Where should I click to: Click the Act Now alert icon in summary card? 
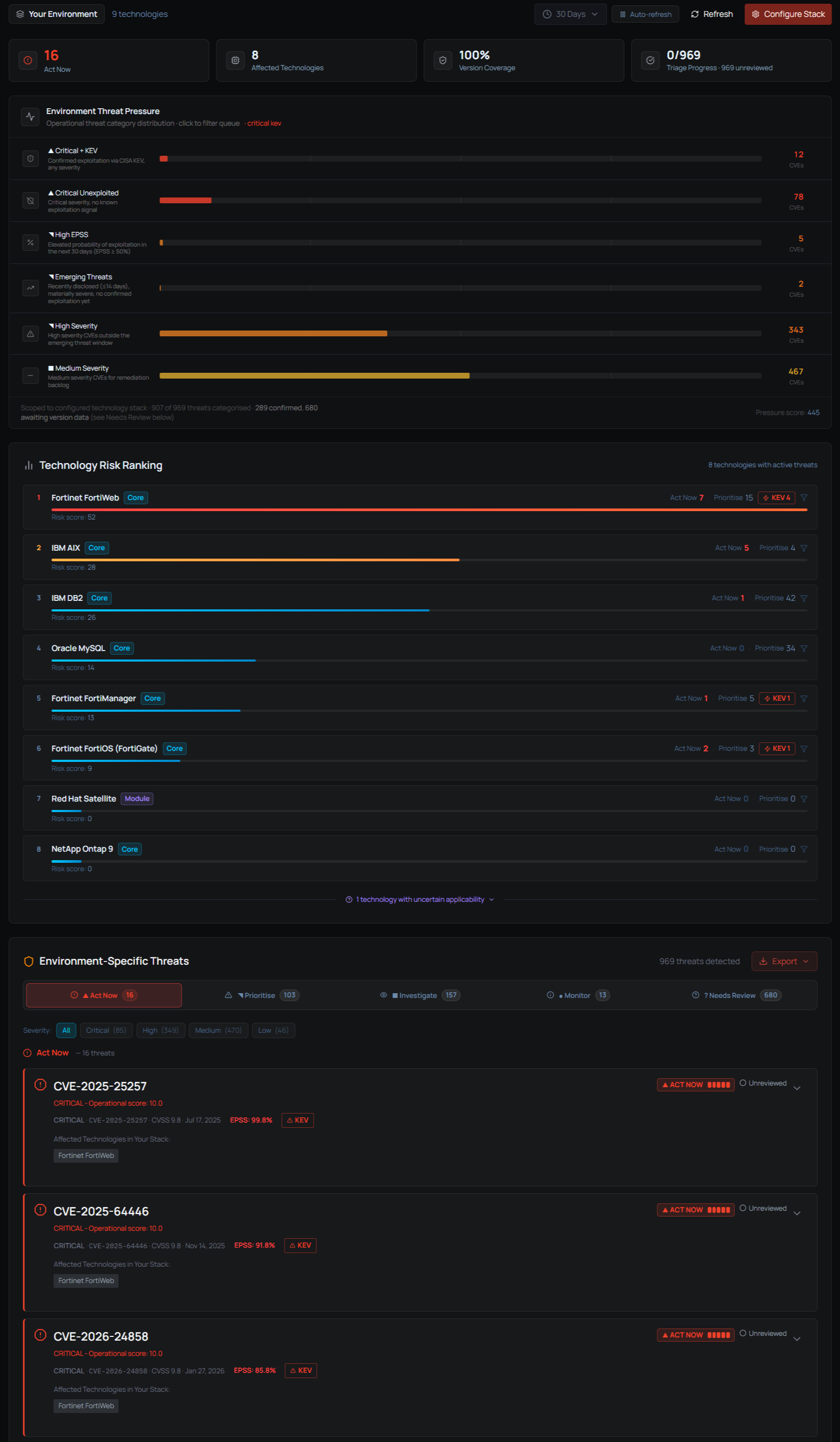pos(27,60)
